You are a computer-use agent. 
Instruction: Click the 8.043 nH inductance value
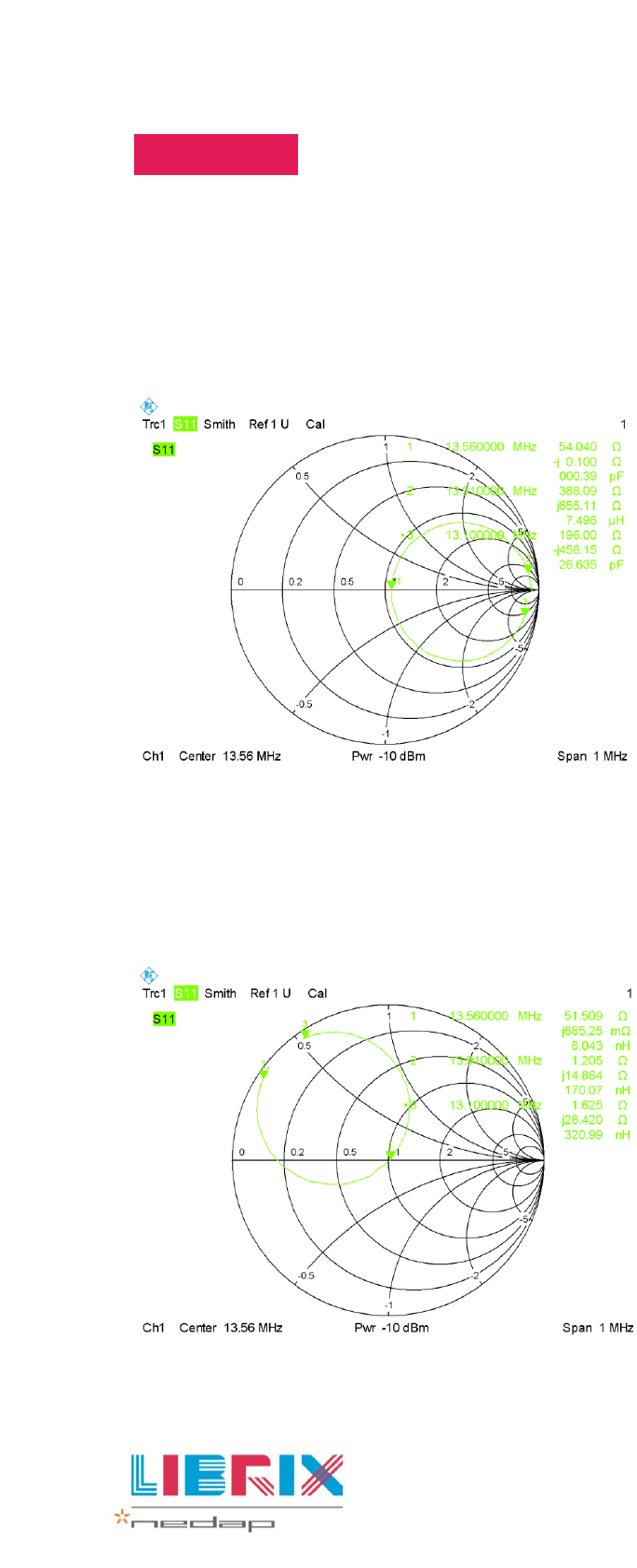[601, 1046]
